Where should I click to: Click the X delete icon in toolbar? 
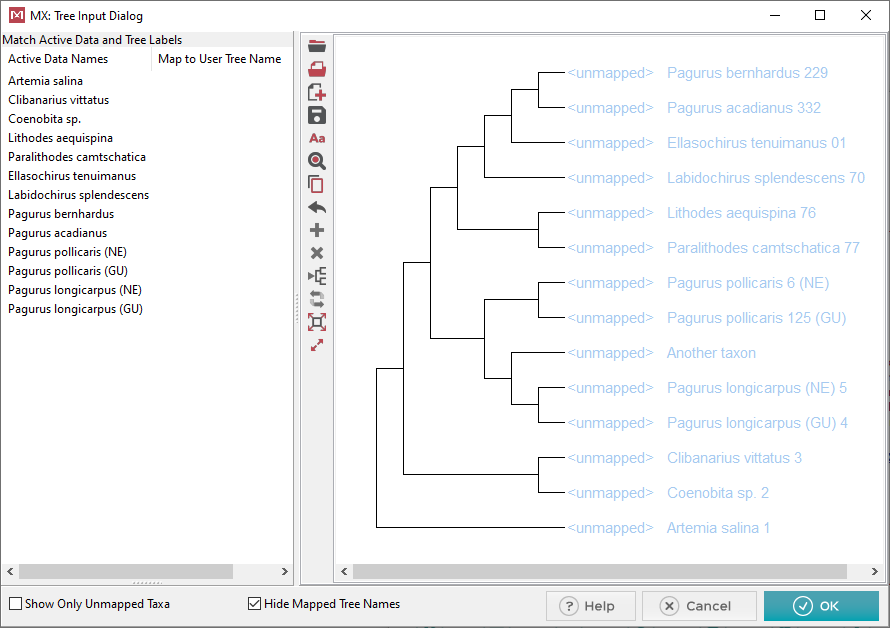click(x=317, y=253)
